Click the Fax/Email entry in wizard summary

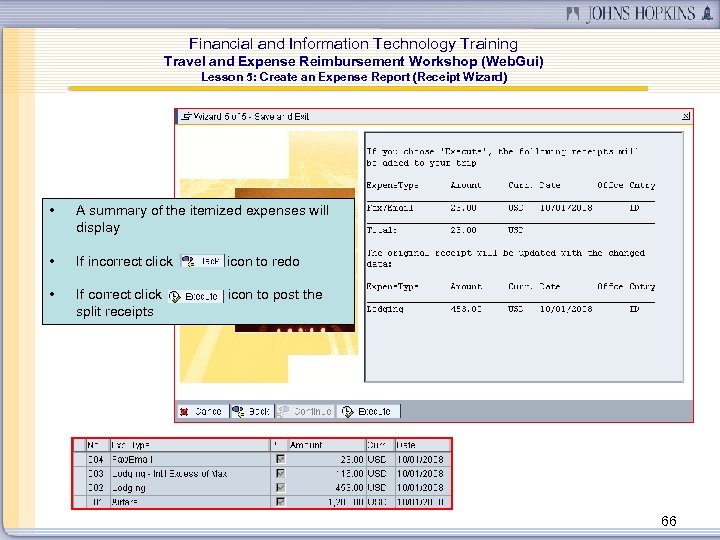pos(390,208)
